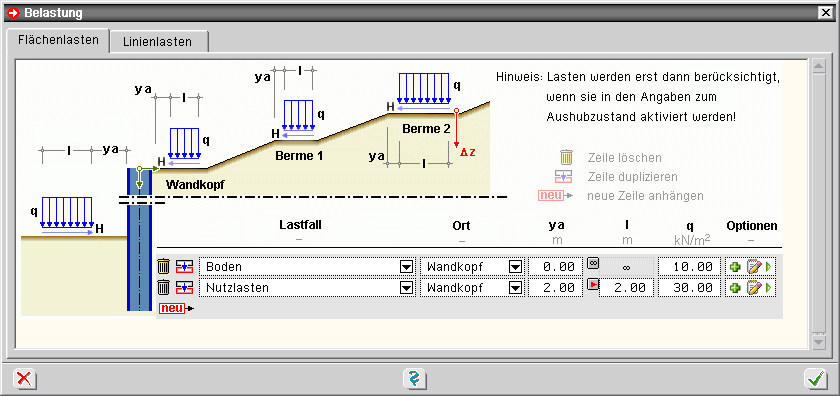Click the q value field showing 30.00
Viewport: 840px width, 396px height.
(689, 288)
